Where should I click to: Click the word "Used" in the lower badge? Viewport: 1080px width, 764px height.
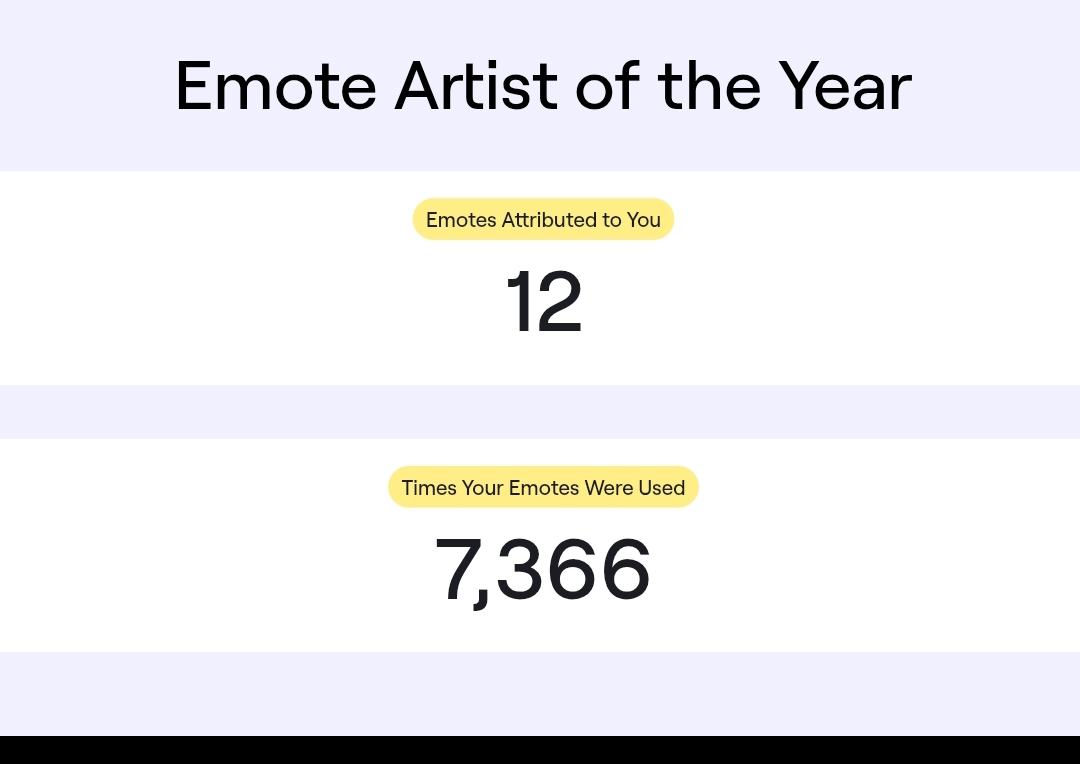click(x=662, y=488)
